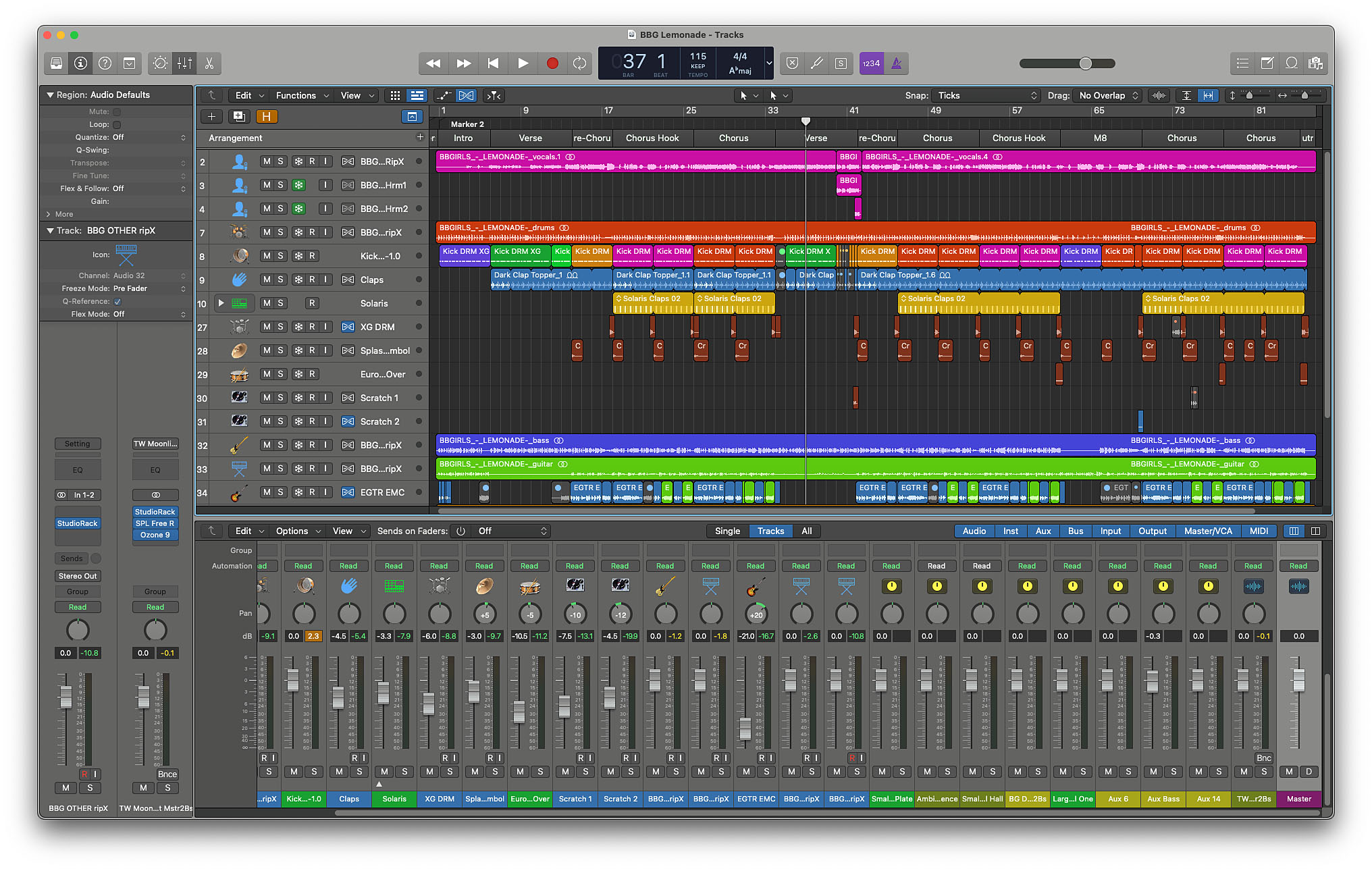Image resolution: width=1372 pixels, height=869 pixels.
Task: Switch the mixer to the Single tab
Action: (x=727, y=531)
